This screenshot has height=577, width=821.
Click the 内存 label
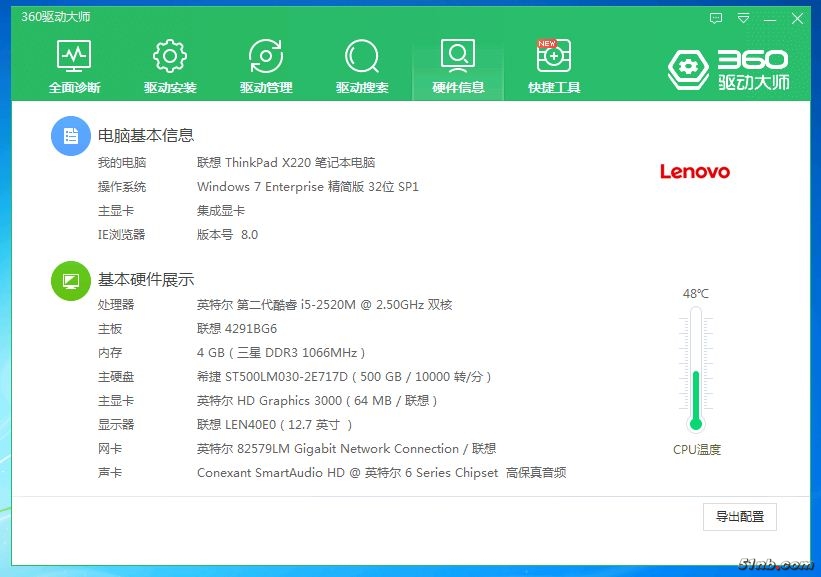(110, 353)
